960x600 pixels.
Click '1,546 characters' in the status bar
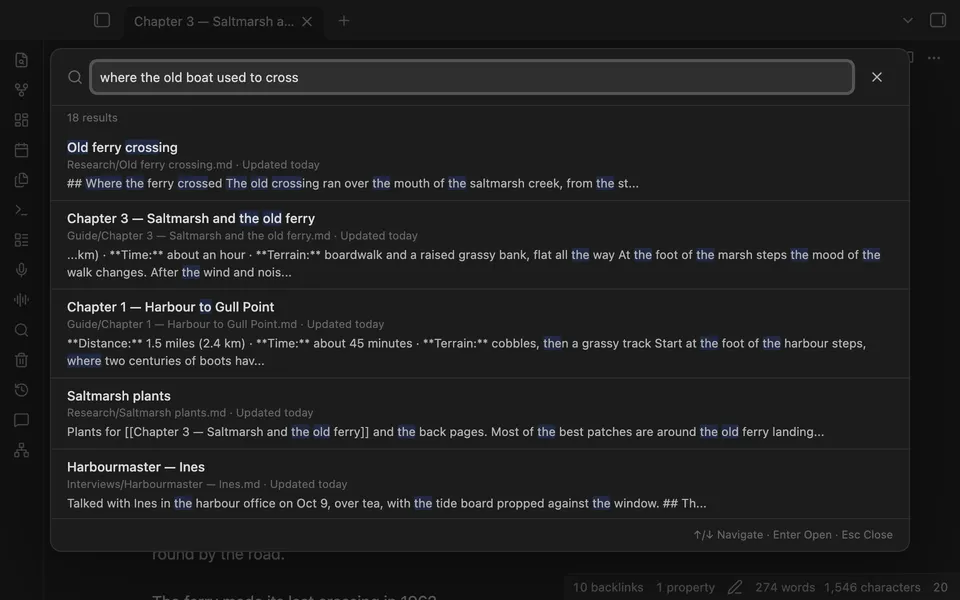872,587
